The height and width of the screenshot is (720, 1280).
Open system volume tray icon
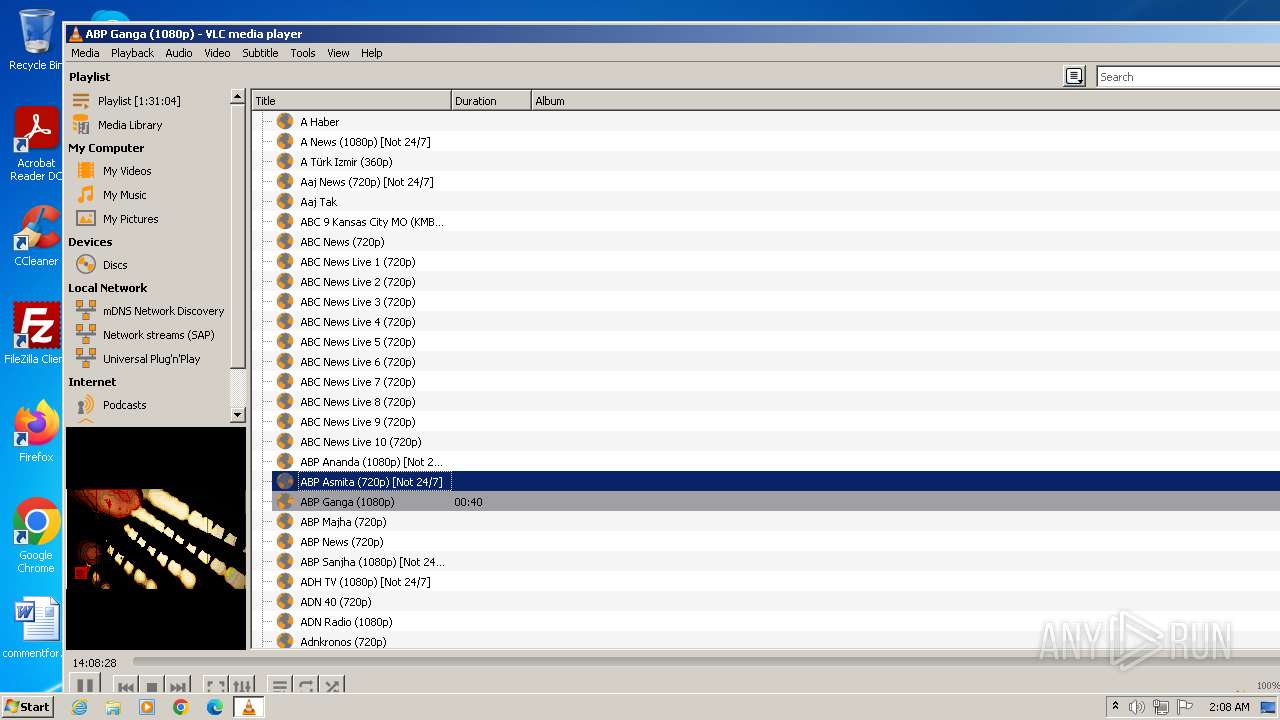pos(1136,707)
